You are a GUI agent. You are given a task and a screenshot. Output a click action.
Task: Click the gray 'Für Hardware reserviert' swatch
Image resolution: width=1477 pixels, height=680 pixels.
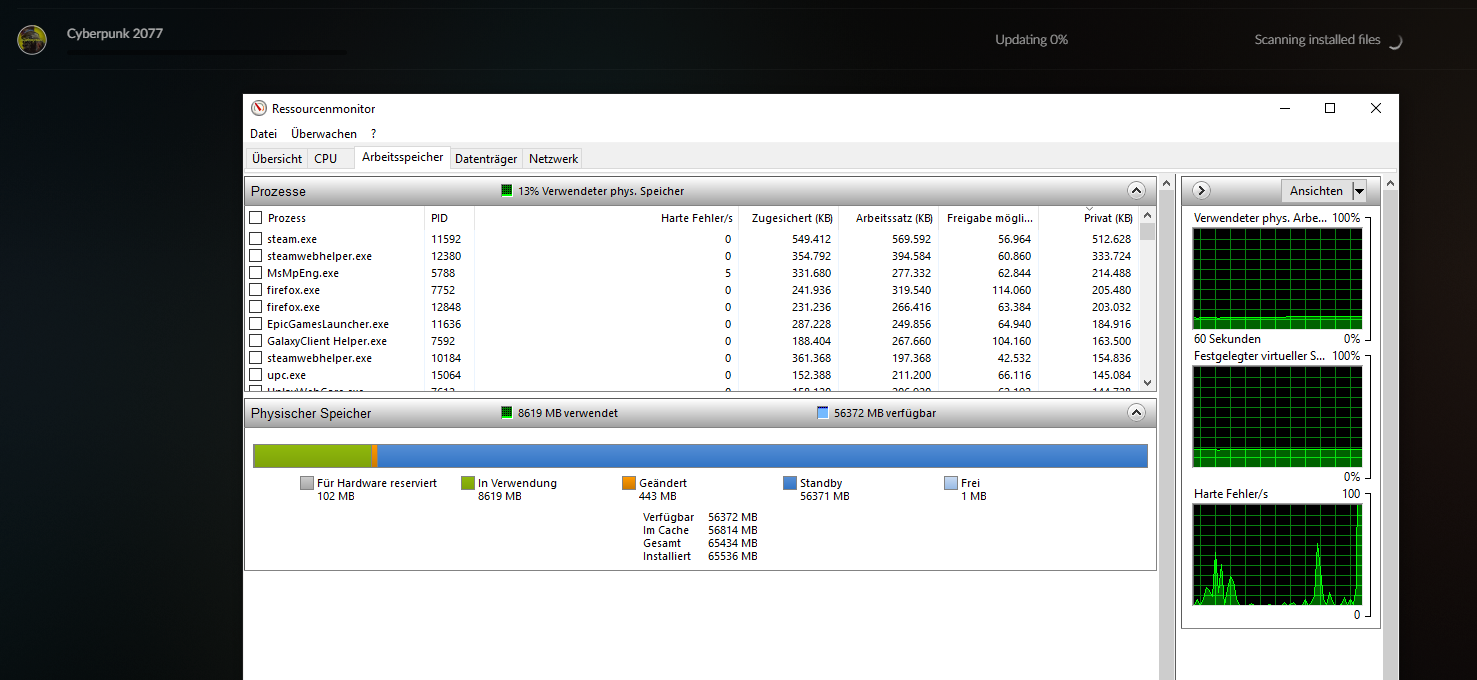click(307, 483)
